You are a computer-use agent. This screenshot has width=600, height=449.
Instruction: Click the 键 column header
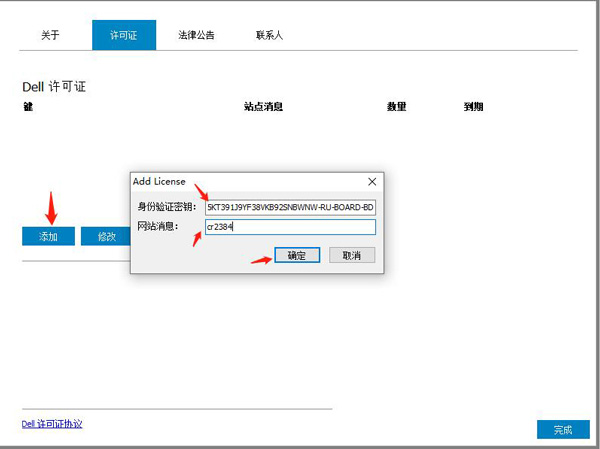pyautogui.click(x=27, y=105)
